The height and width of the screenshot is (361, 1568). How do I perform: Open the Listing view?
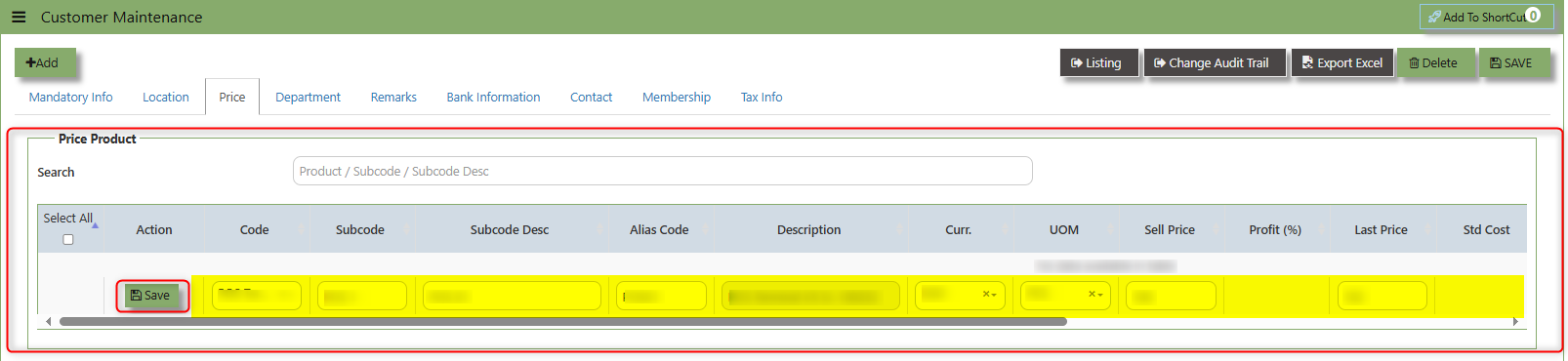tap(1098, 62)
